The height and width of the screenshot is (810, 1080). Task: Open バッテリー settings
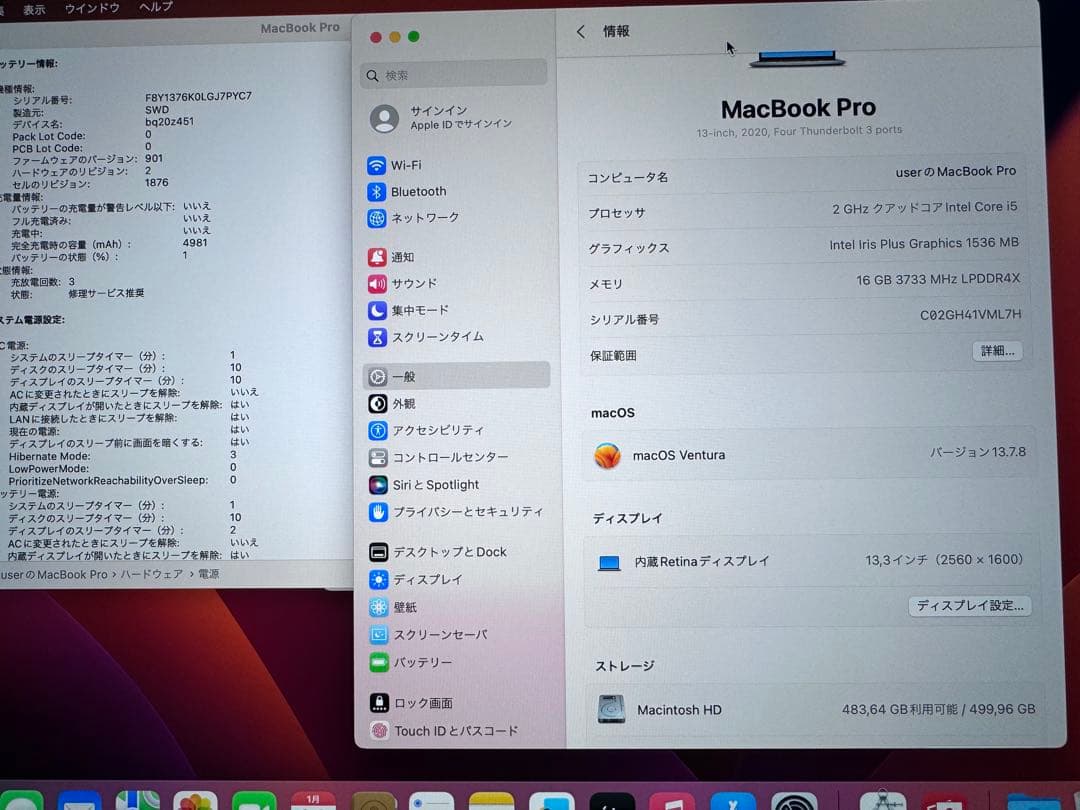425,662
